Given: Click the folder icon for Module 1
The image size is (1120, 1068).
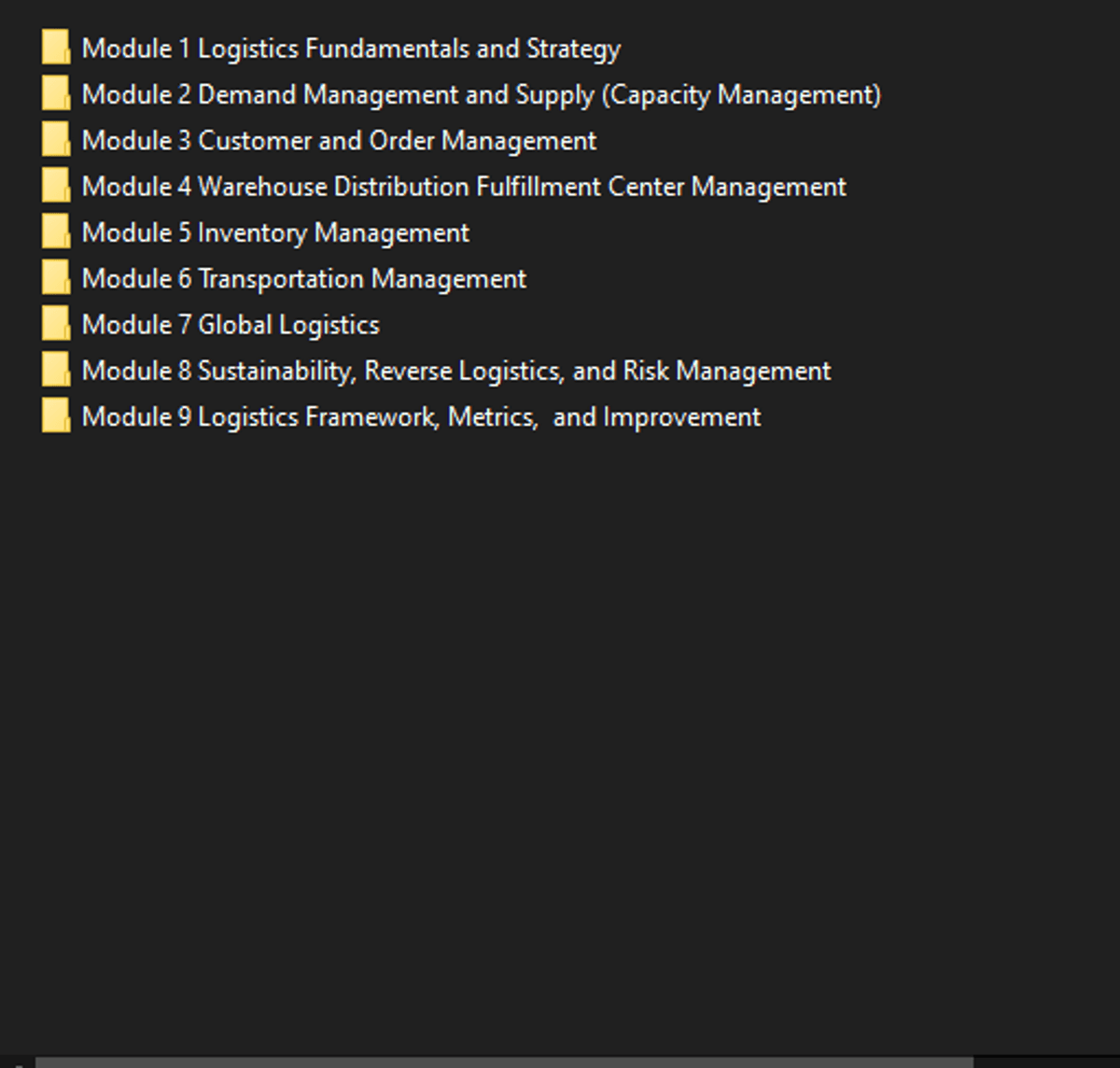Looking at the screenshot, I should coord(56,48).
